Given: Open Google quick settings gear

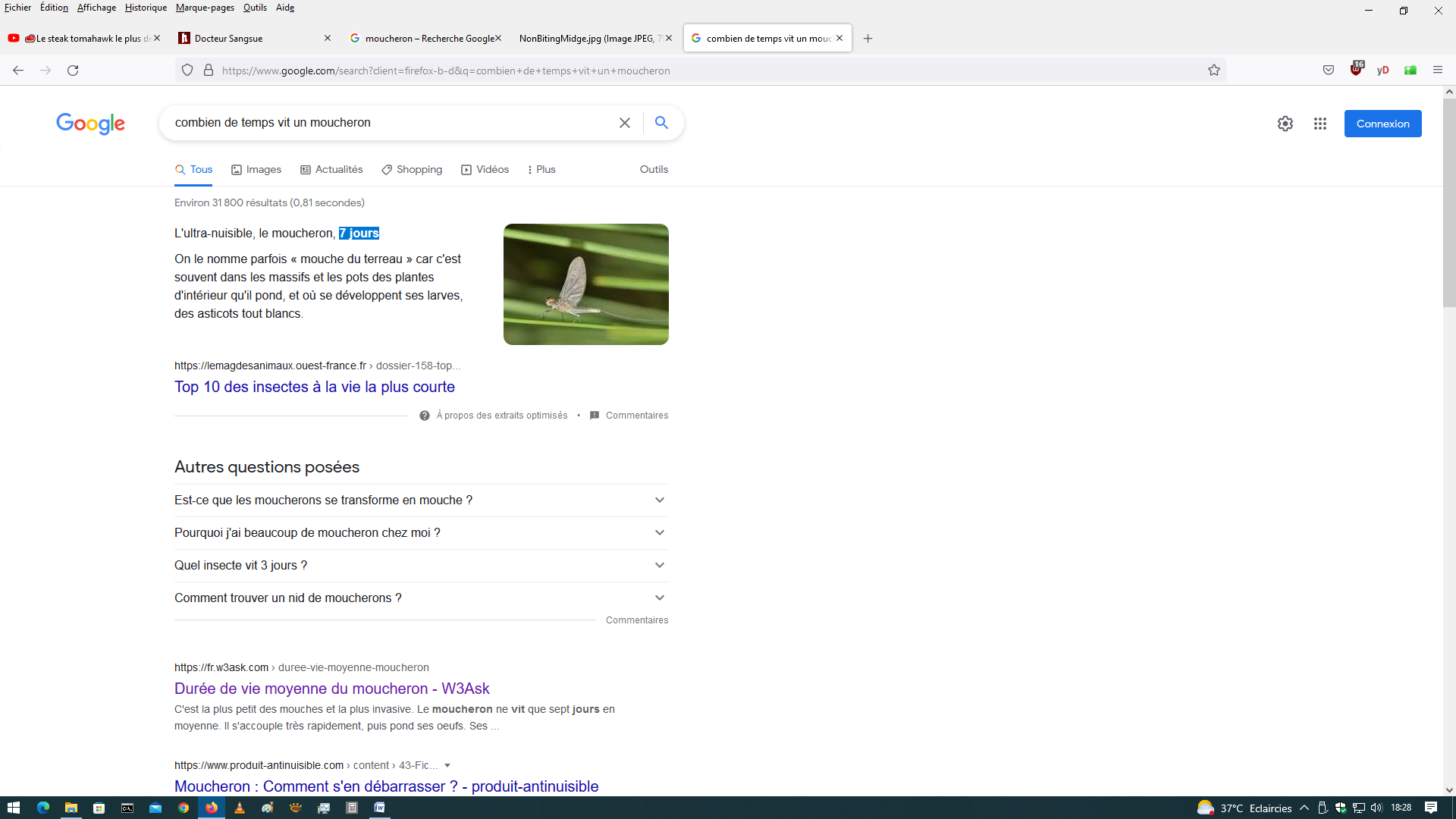Looking at the screenshot, I should point(1285,124).
